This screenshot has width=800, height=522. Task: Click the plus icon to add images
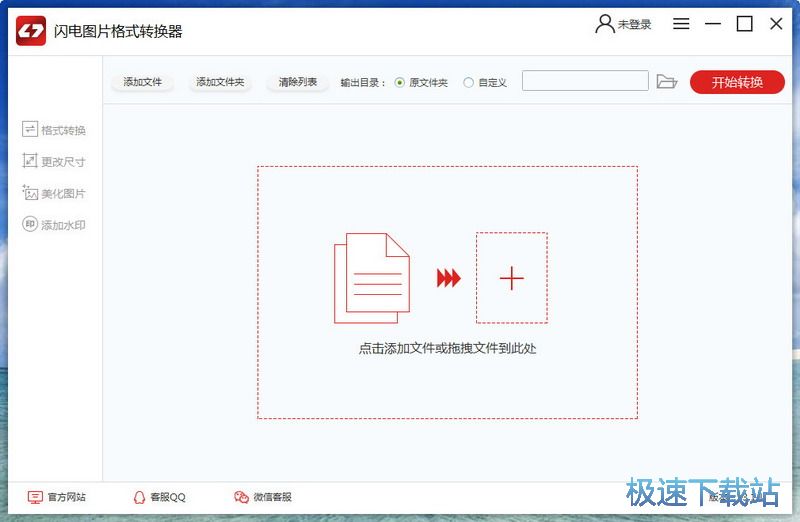[511, 278]
